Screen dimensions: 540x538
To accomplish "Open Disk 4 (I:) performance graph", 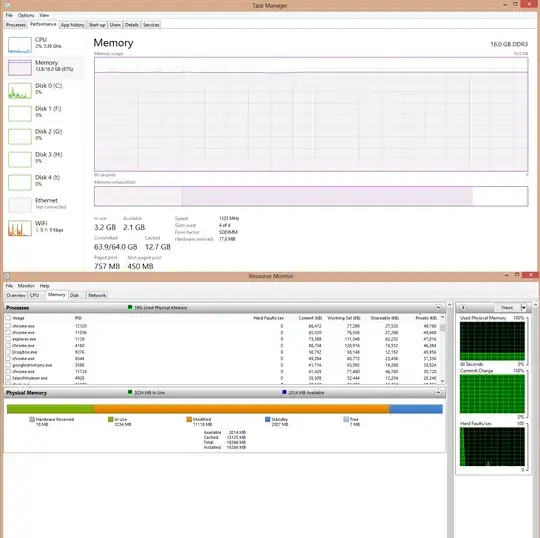I will (20, 183).
